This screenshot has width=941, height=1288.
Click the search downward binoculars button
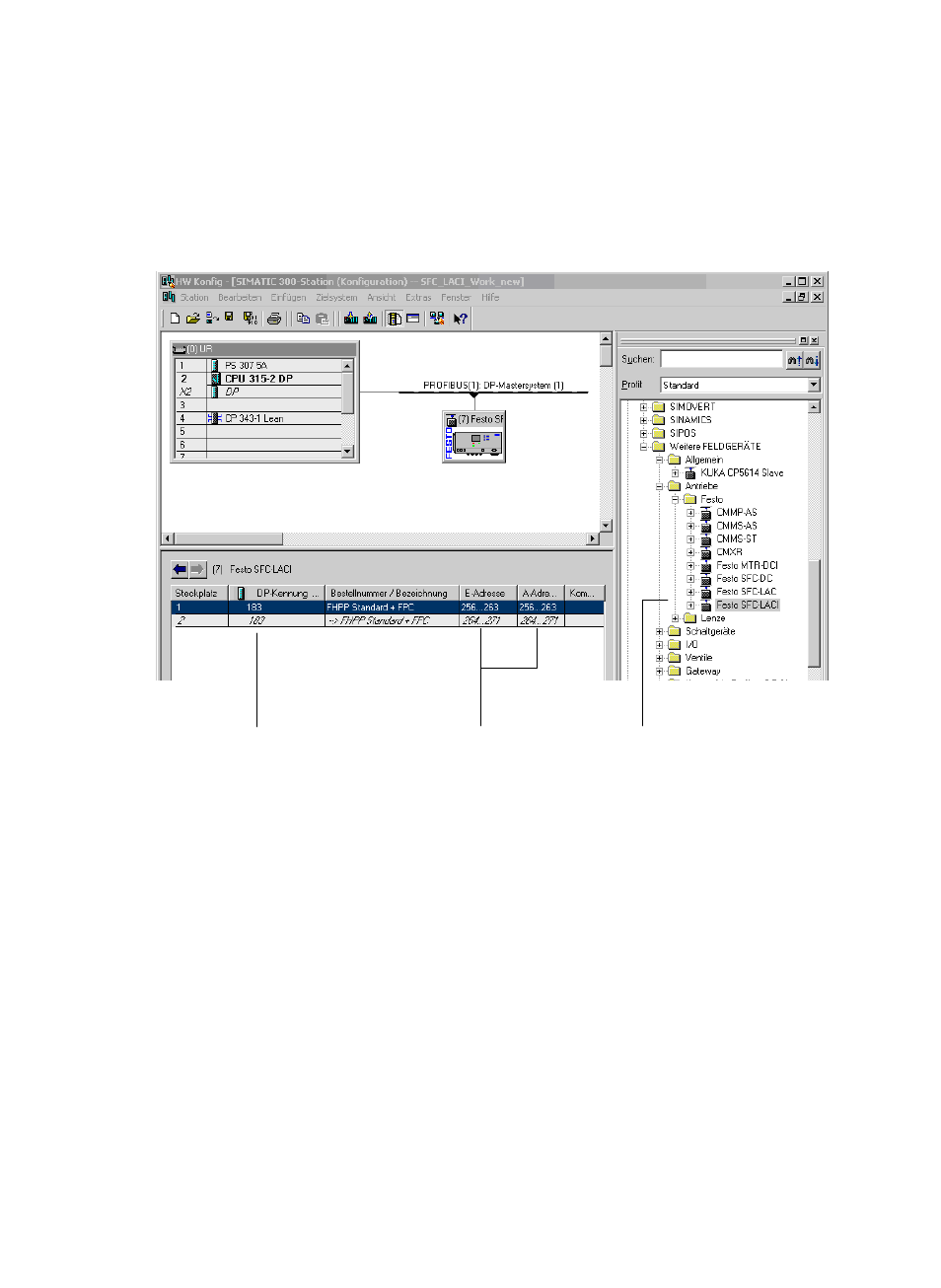[x=812, y=360]
